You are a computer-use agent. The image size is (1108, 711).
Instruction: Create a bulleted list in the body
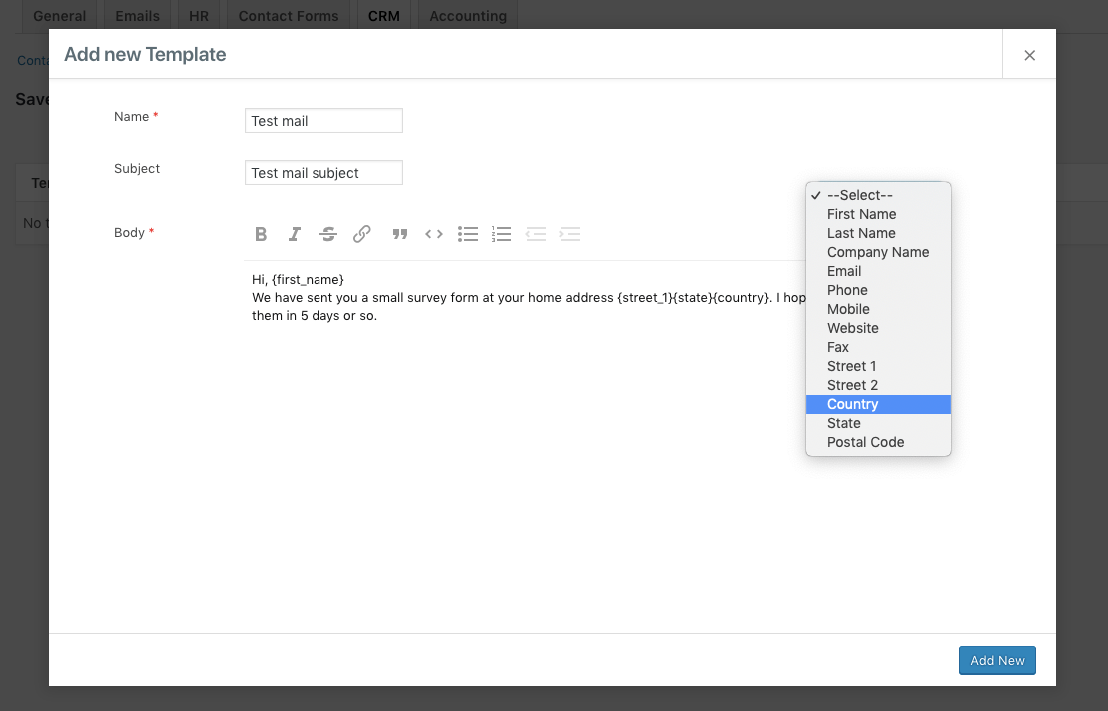(x=467, y=234)
